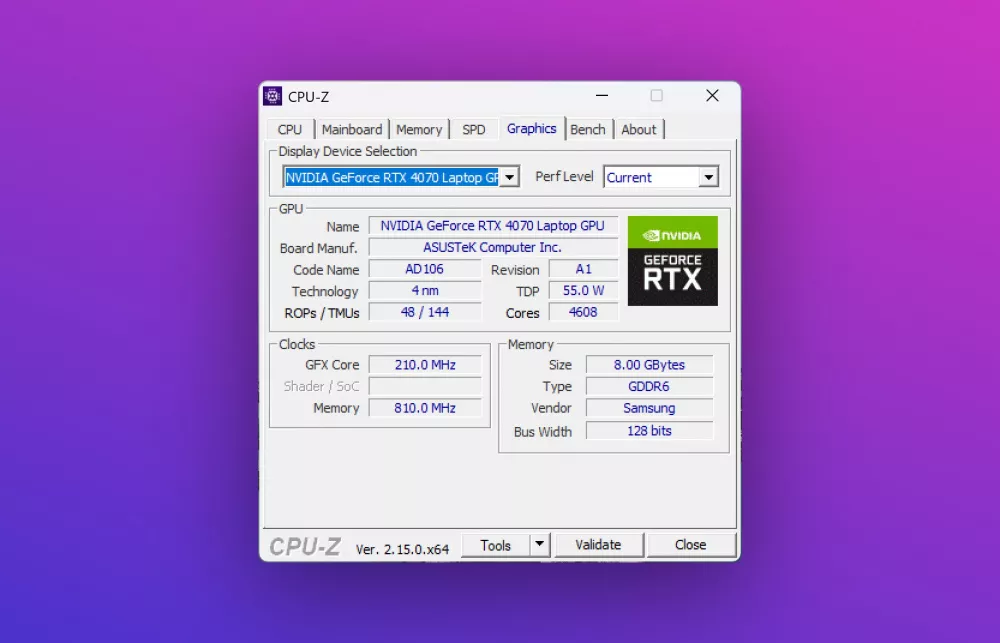Click the Bus Width value '128 bits'
Viewport: 1000px width, 643px height.
tap(649, 431)
